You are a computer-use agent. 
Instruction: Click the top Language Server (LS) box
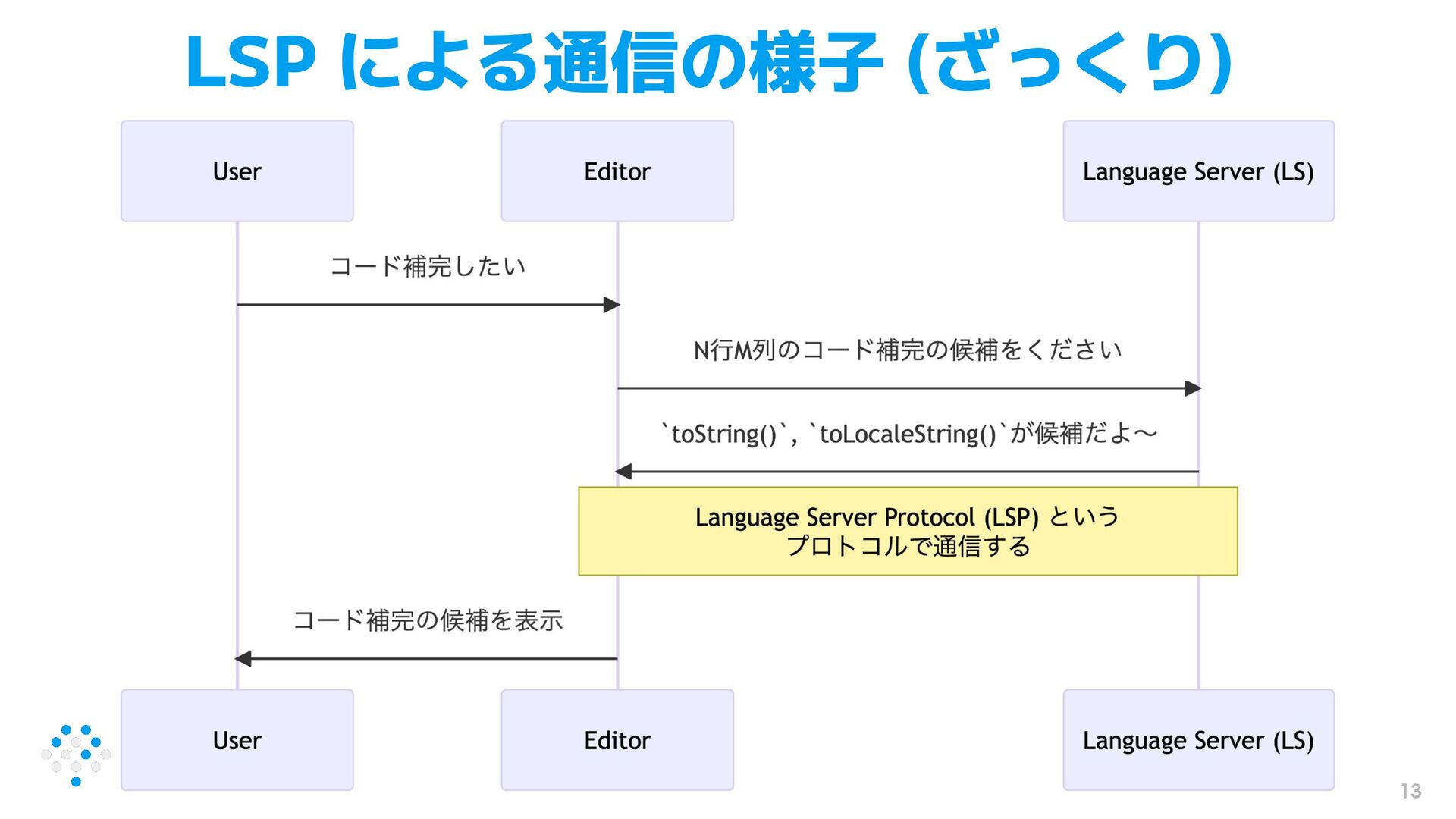click(x=1197, y=171)
